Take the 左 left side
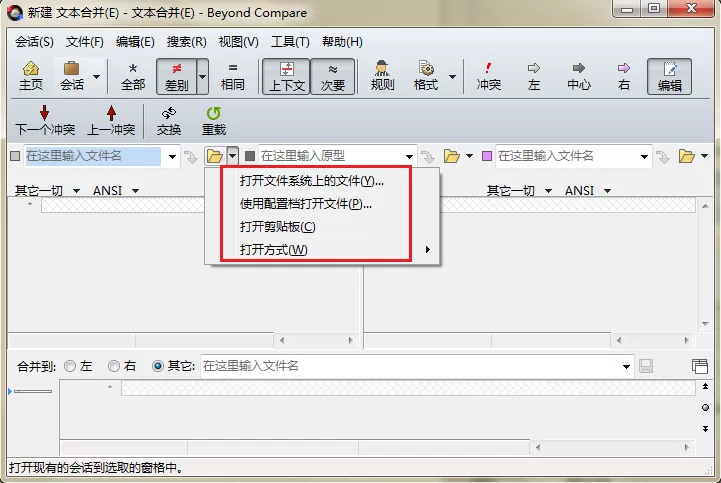The image size is (721, 483). point(533,76)
